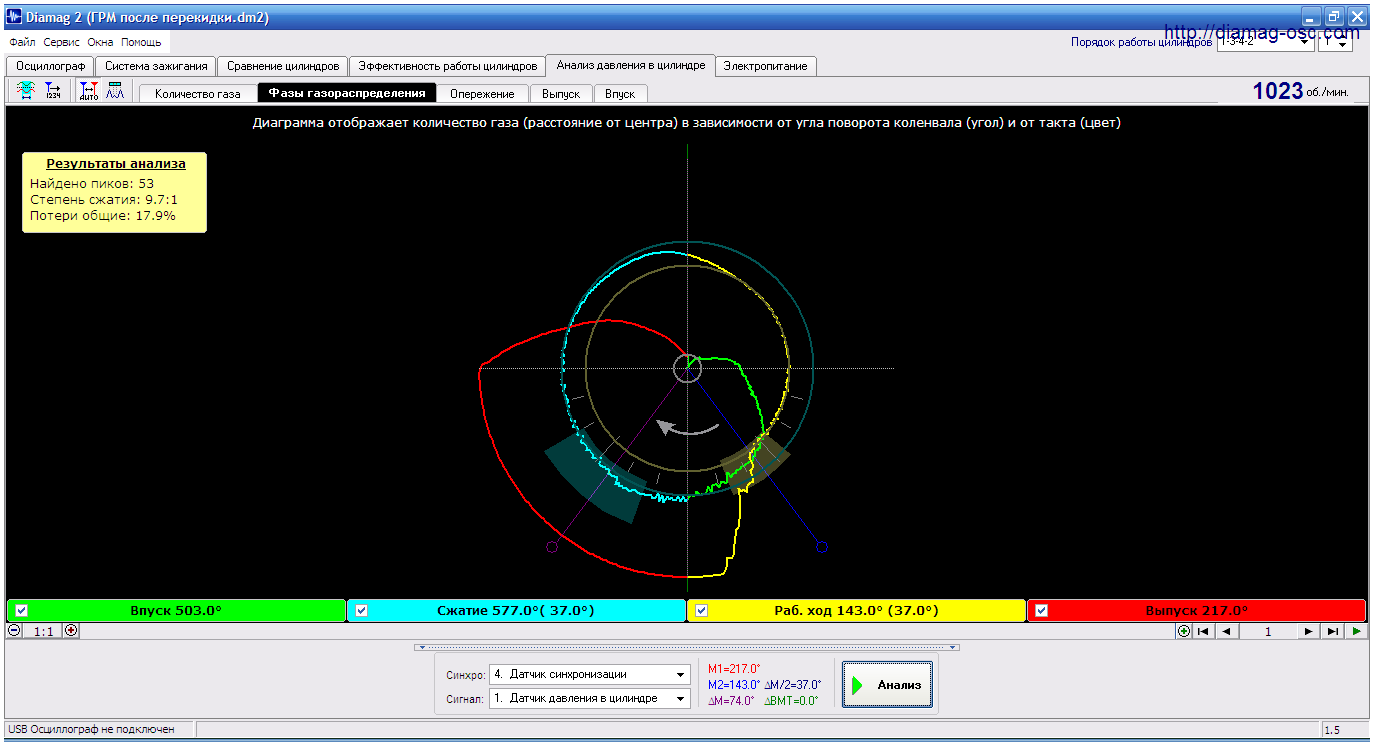
Task: Click the yellow Раб. ход color bar
Action: [x=856, y=610]
